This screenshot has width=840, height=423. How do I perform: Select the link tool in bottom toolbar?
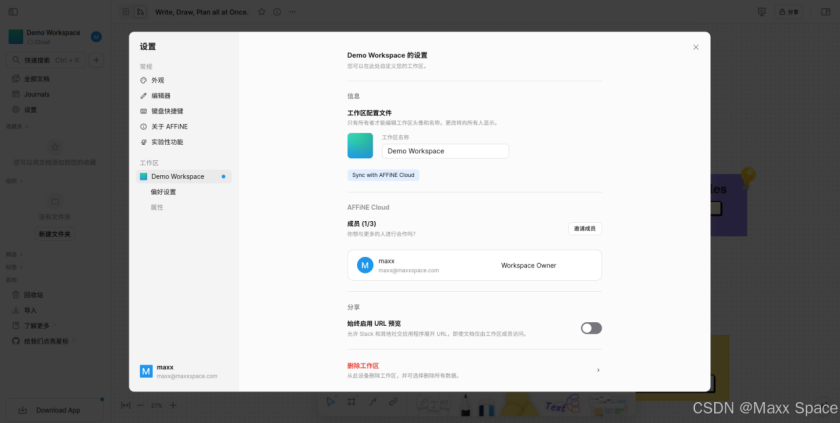(393, 402)
